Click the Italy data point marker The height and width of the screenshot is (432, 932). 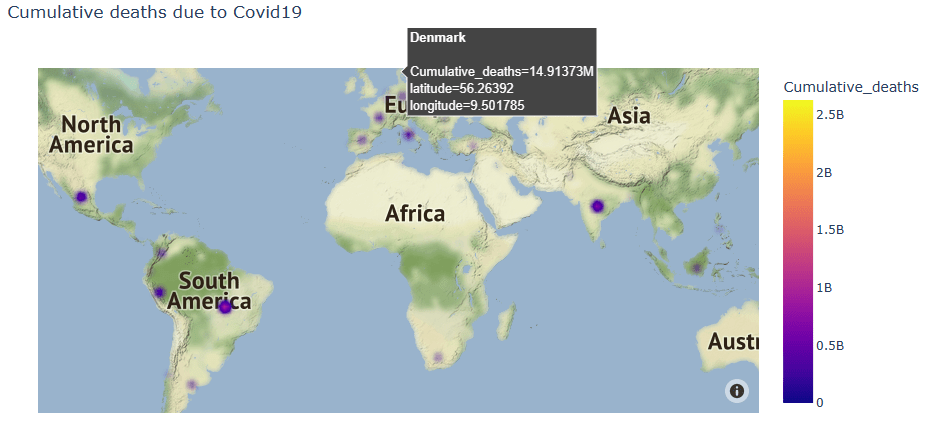408,133
